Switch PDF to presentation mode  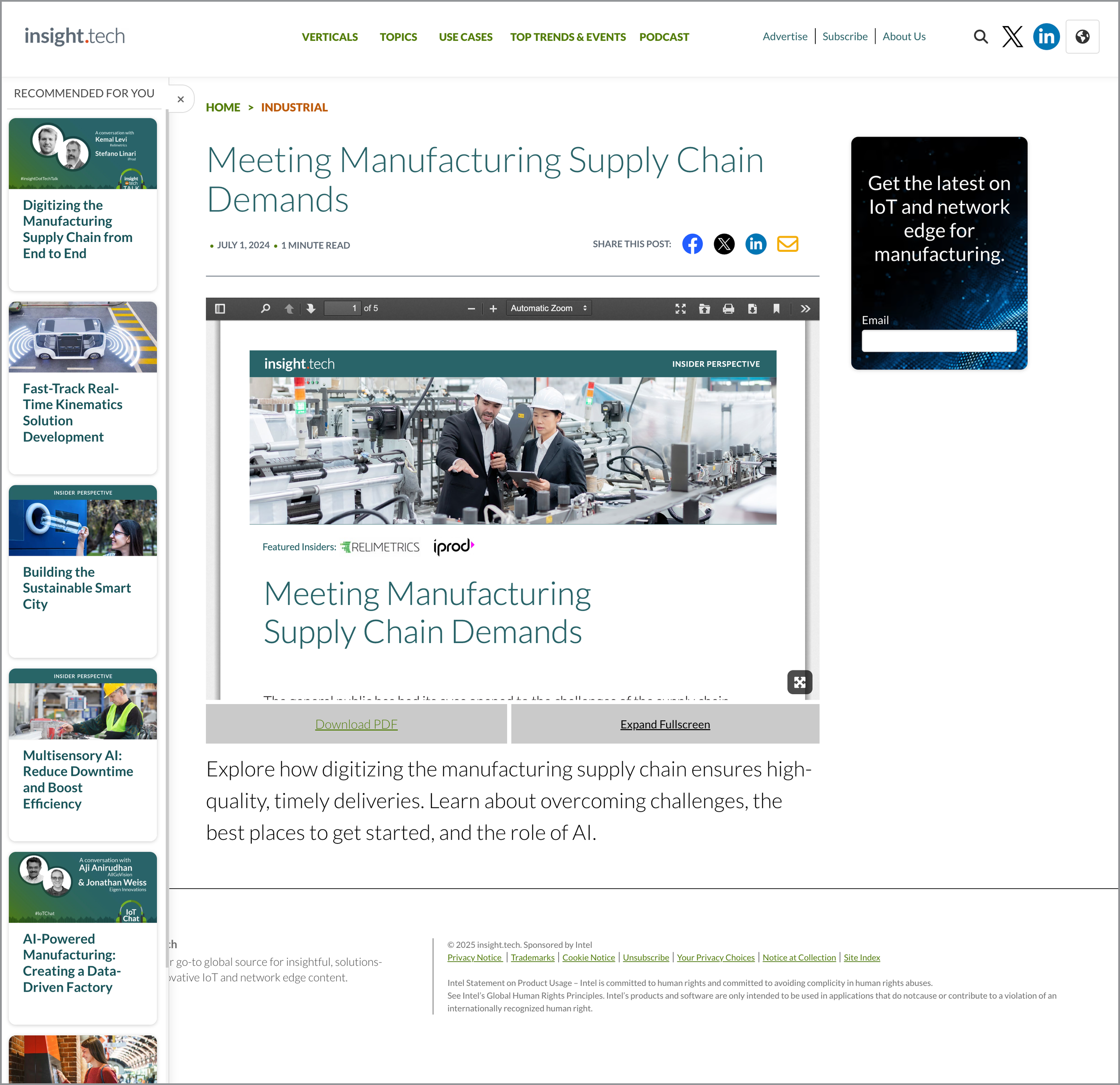[x=681, y=309]
